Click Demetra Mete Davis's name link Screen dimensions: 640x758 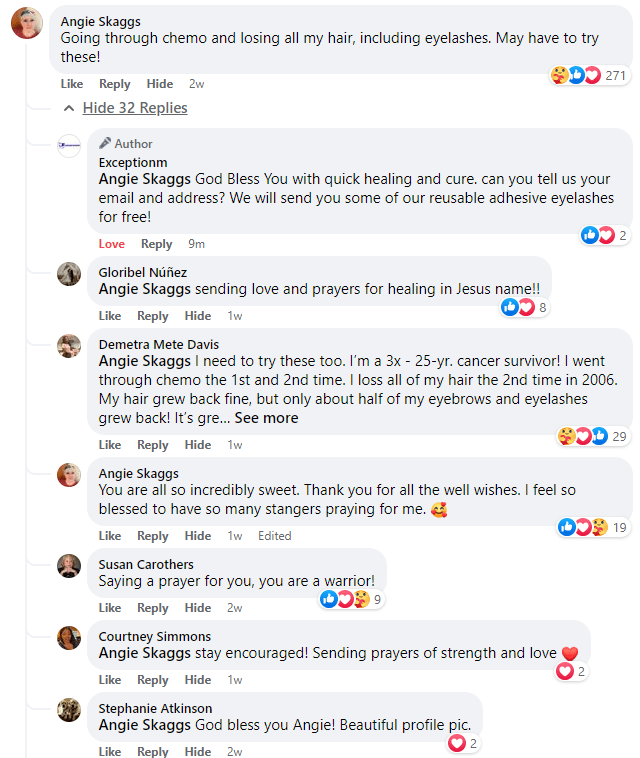click(158, 344)
